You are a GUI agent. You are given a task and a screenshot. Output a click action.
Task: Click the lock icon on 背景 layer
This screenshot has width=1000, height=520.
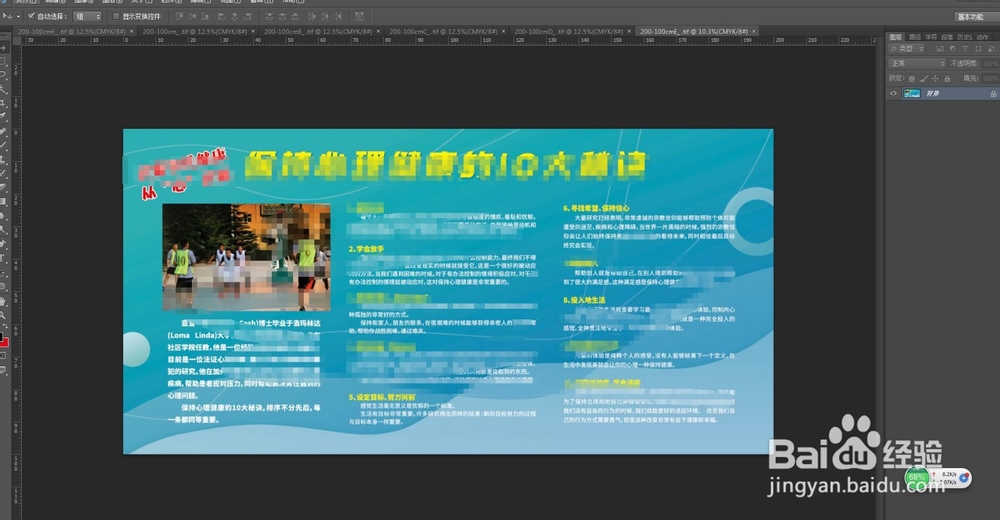click(994, 93)
